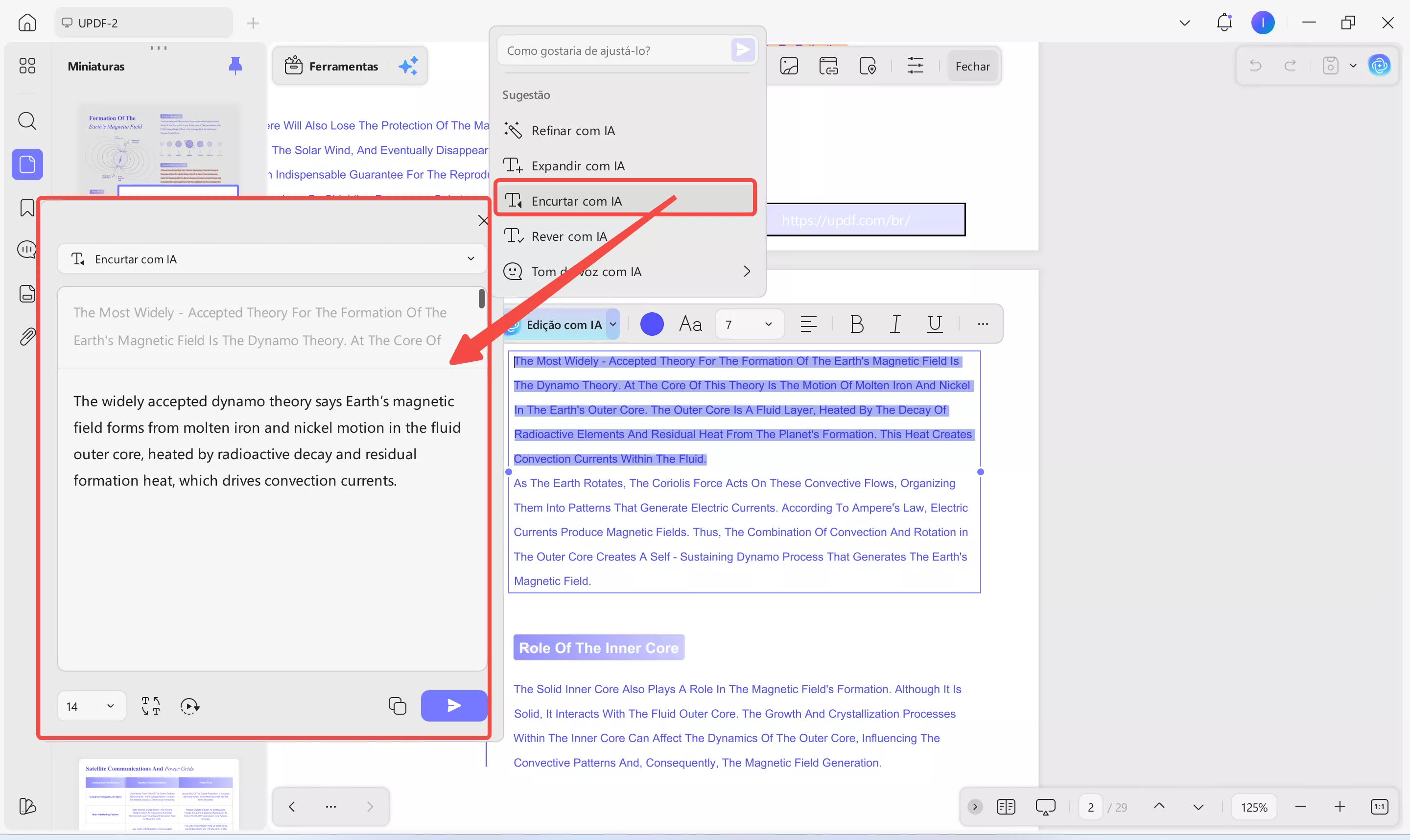Toggle bold formatting
Screen dimensions: 1410x840
pos(856,325)
